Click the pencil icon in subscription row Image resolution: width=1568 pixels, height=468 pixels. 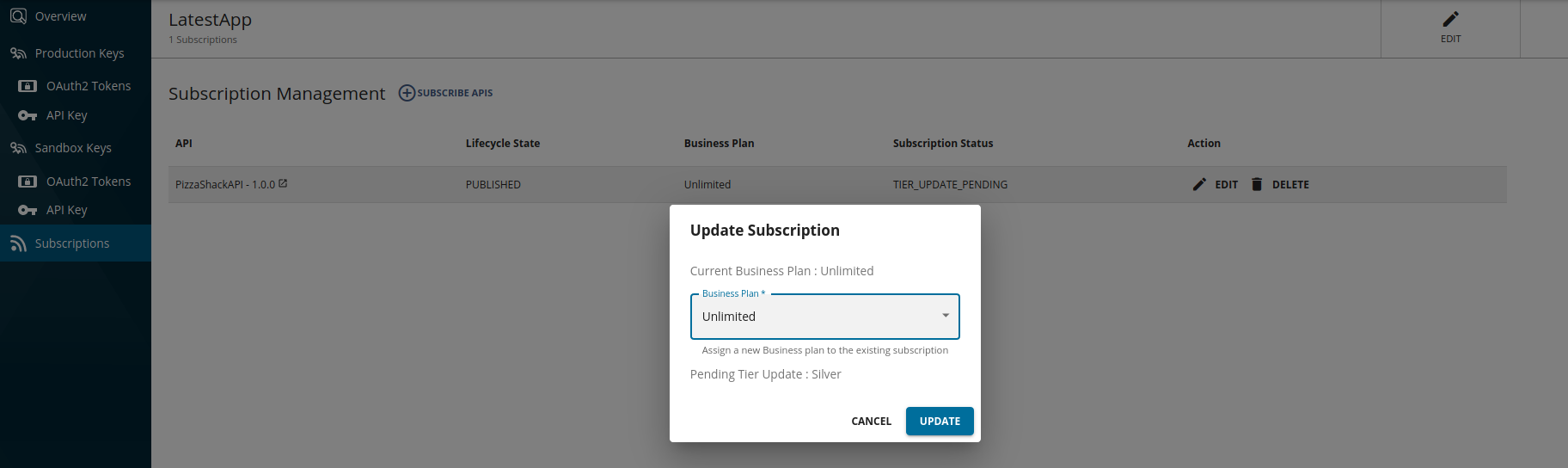1199,184
